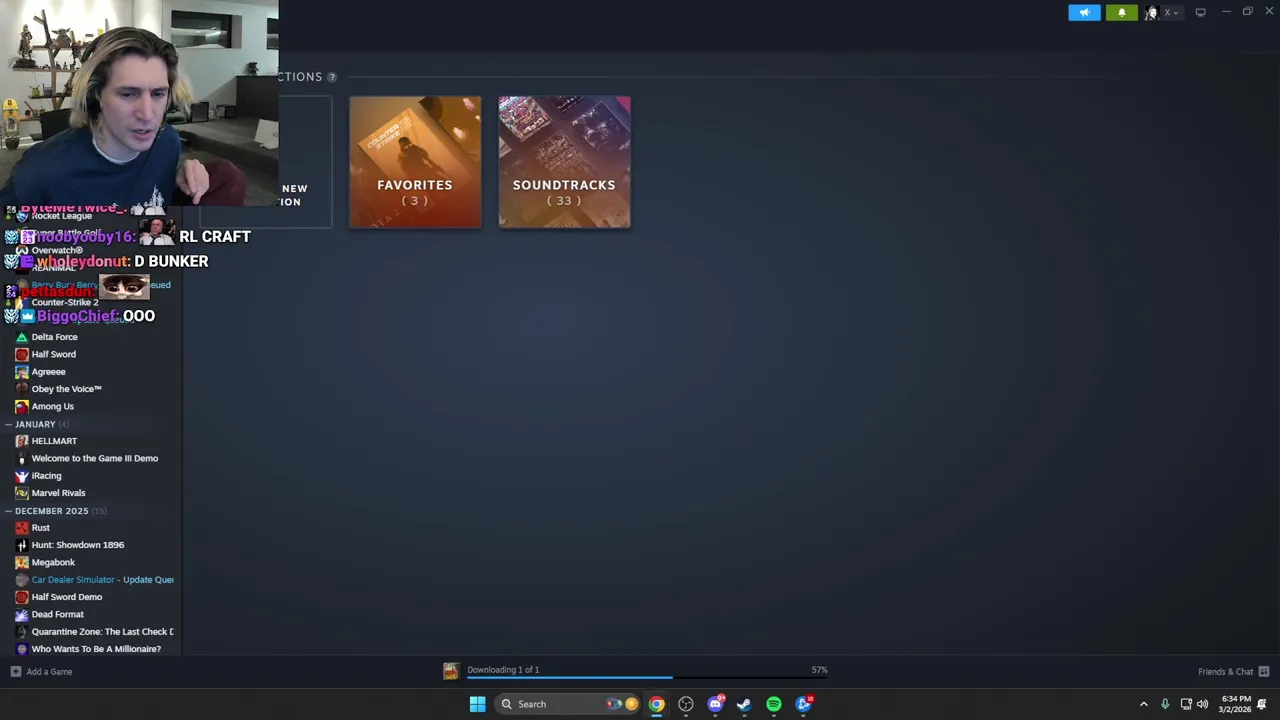Open OBS Studio from taskbar
Screen dimensions: 1280x720
[686, 704]
